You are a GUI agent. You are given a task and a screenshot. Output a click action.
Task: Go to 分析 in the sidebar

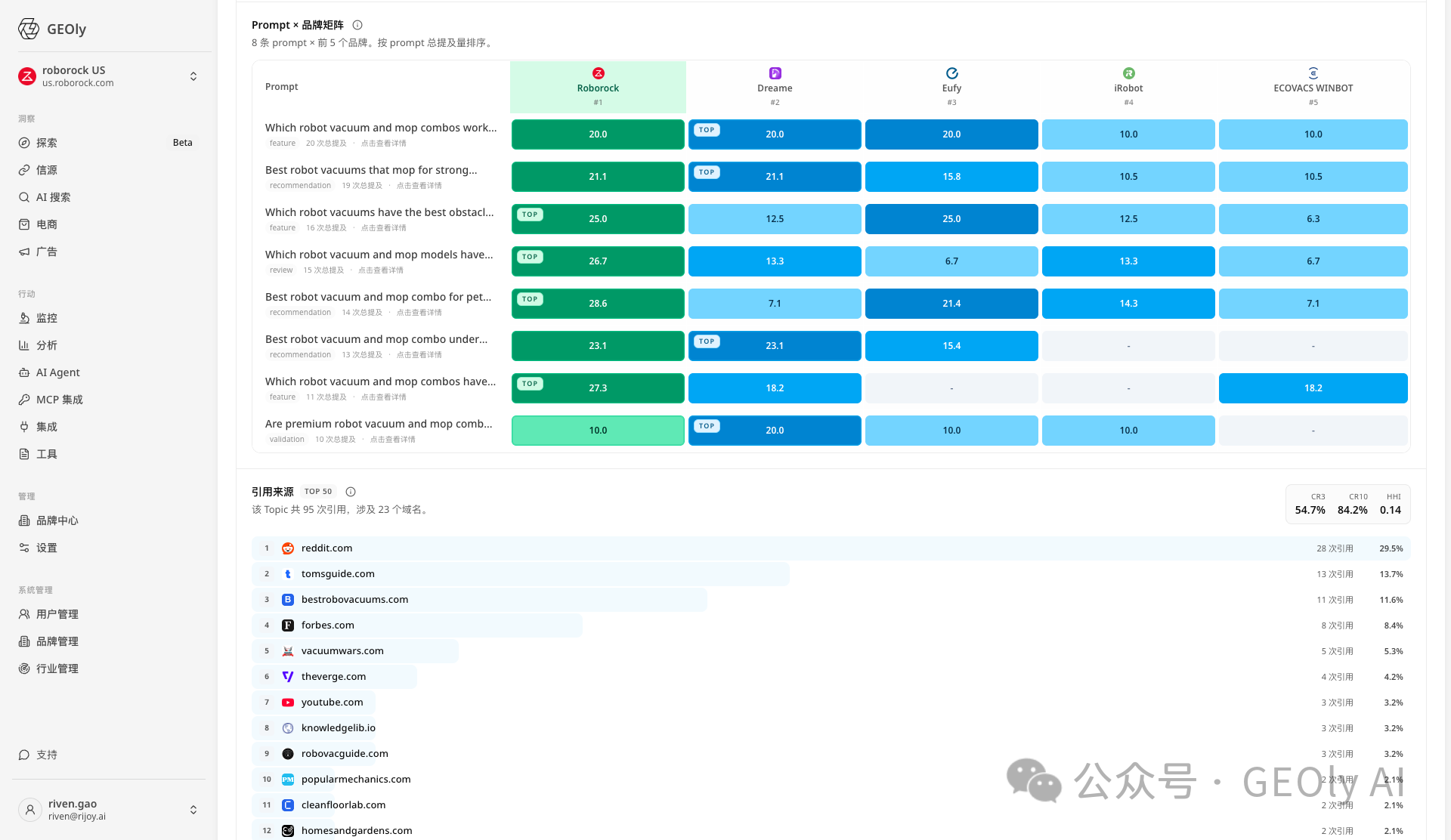click(x=109, y=345)
